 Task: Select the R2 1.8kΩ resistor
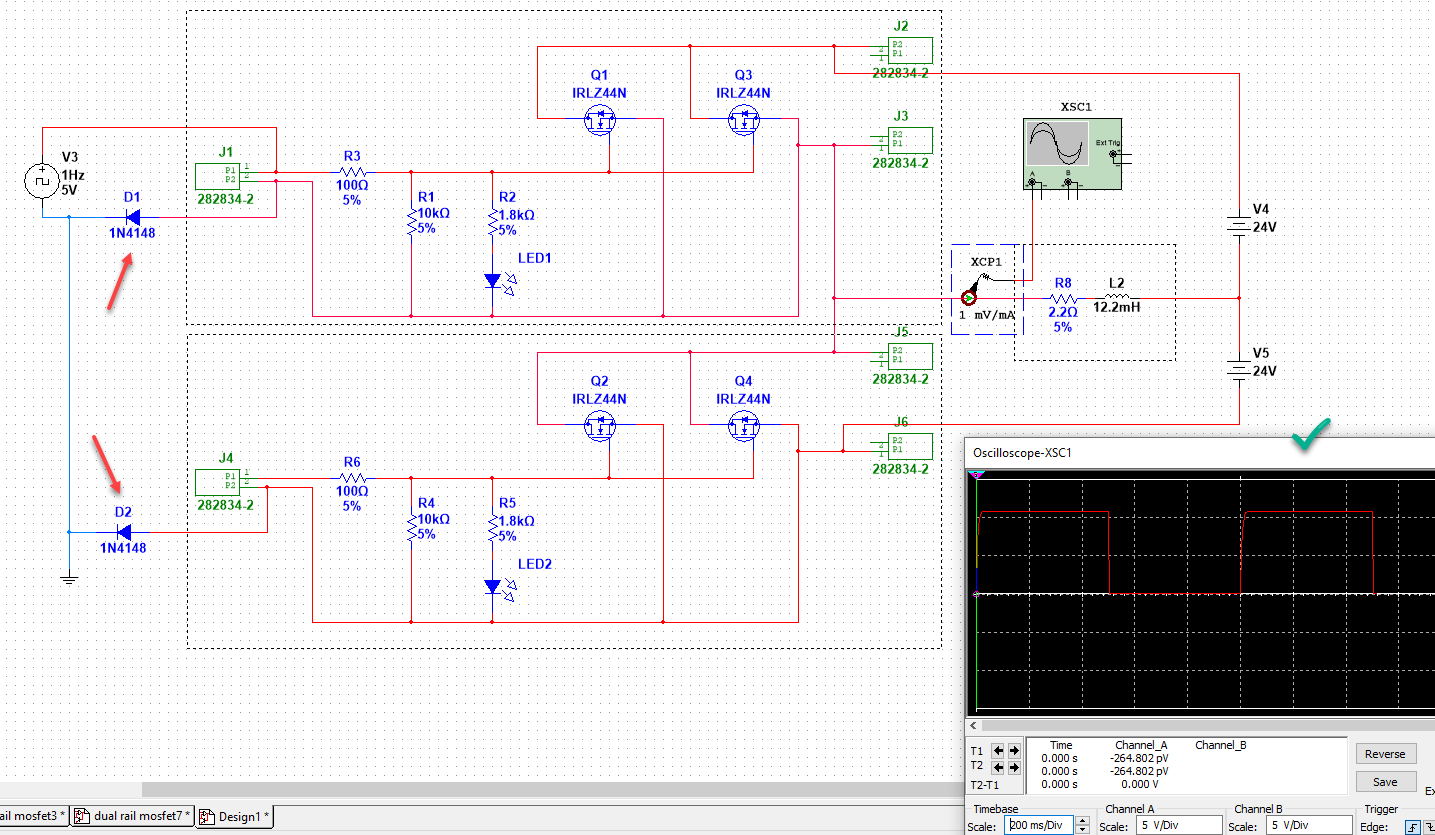[x=492, y=222]
